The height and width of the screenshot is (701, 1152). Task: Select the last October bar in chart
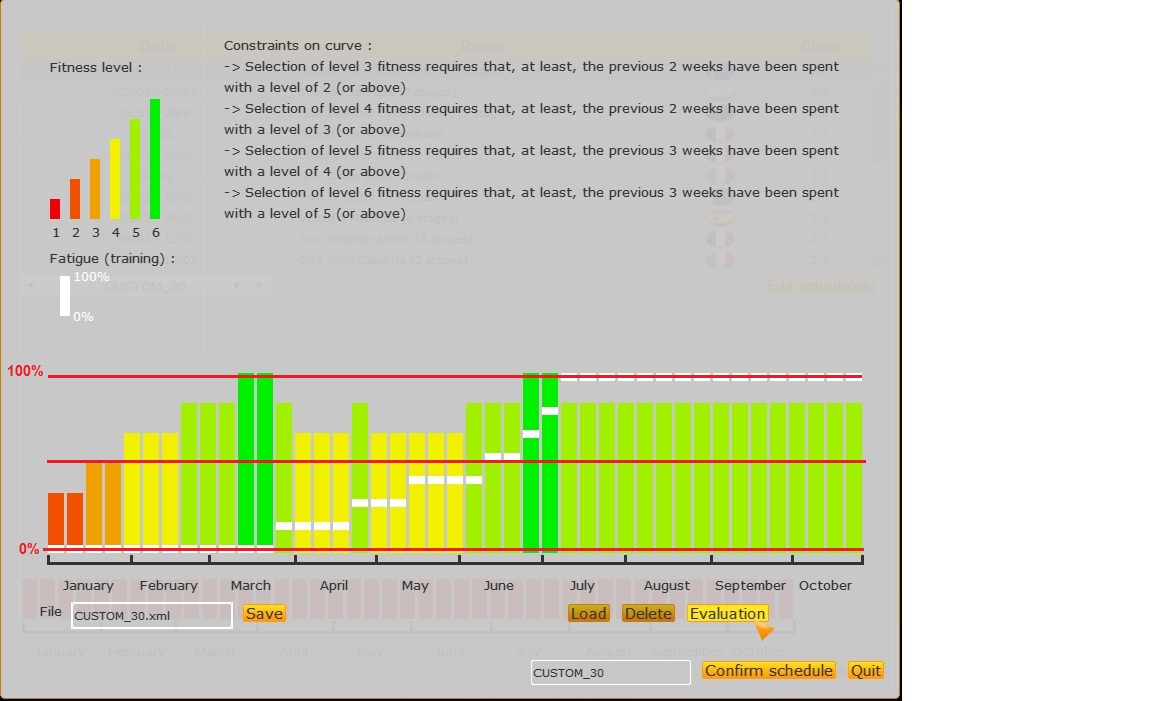click(854, 476)
